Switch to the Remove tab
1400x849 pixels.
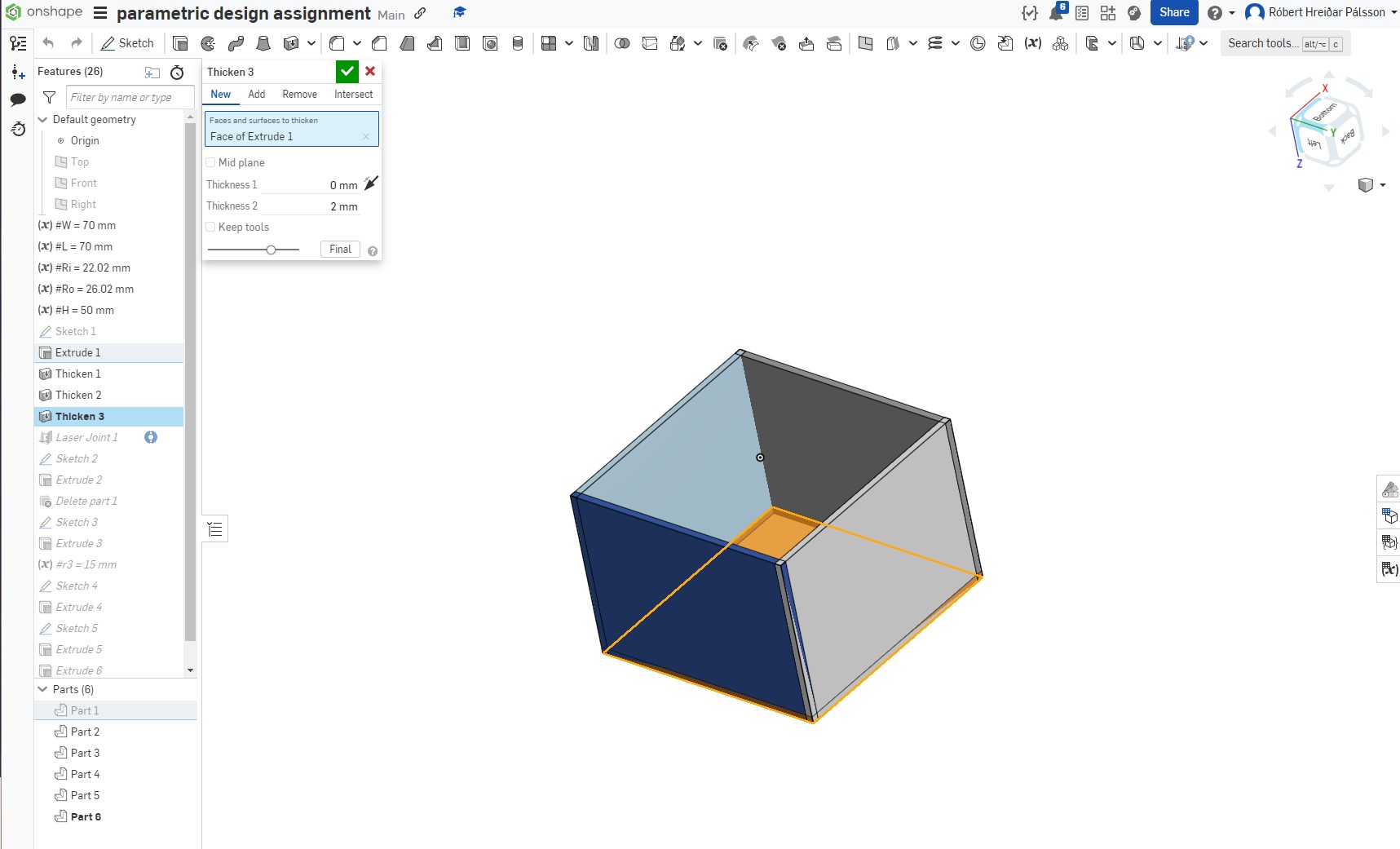300,95
